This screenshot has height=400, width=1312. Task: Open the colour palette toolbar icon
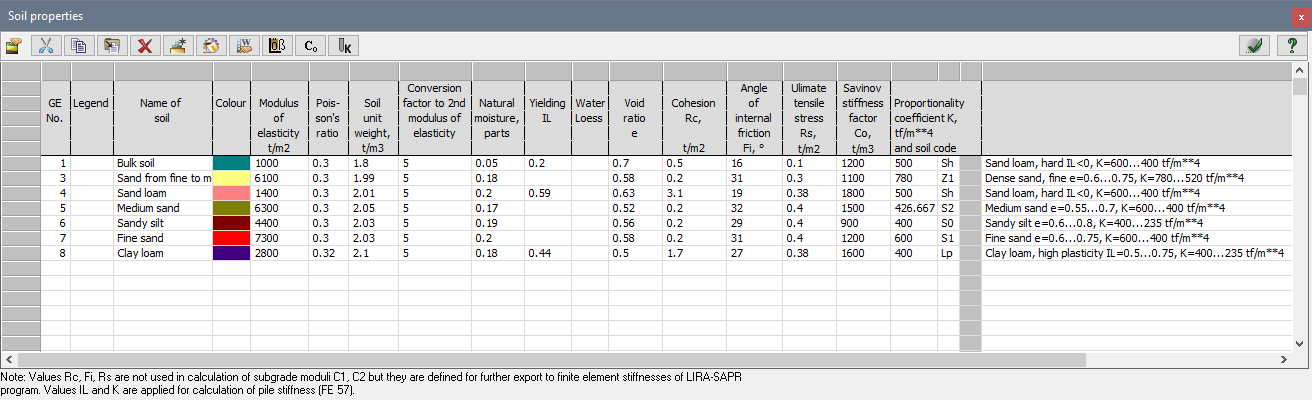(210, 45)
